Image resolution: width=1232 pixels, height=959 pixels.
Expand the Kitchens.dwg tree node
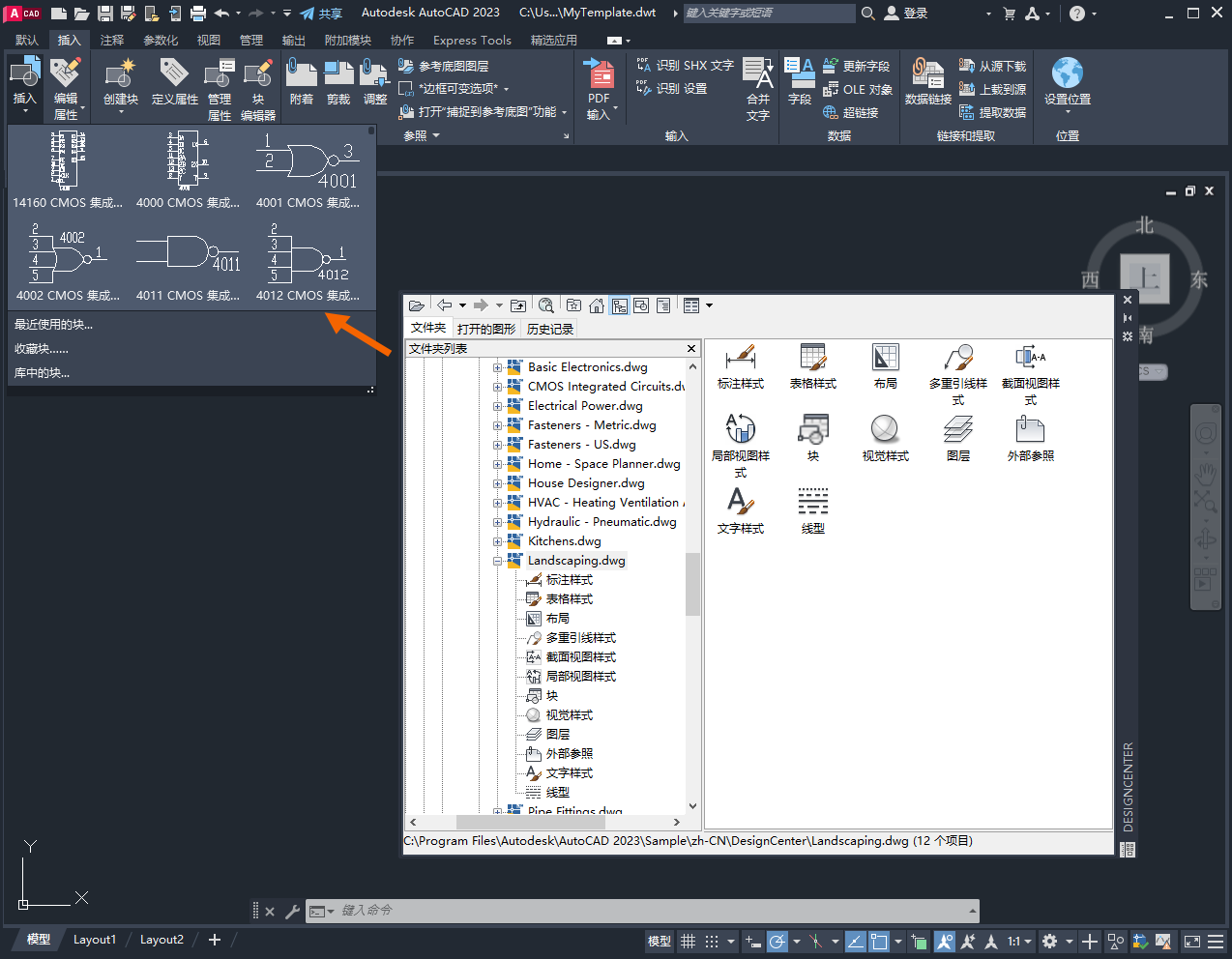[498, 541]
